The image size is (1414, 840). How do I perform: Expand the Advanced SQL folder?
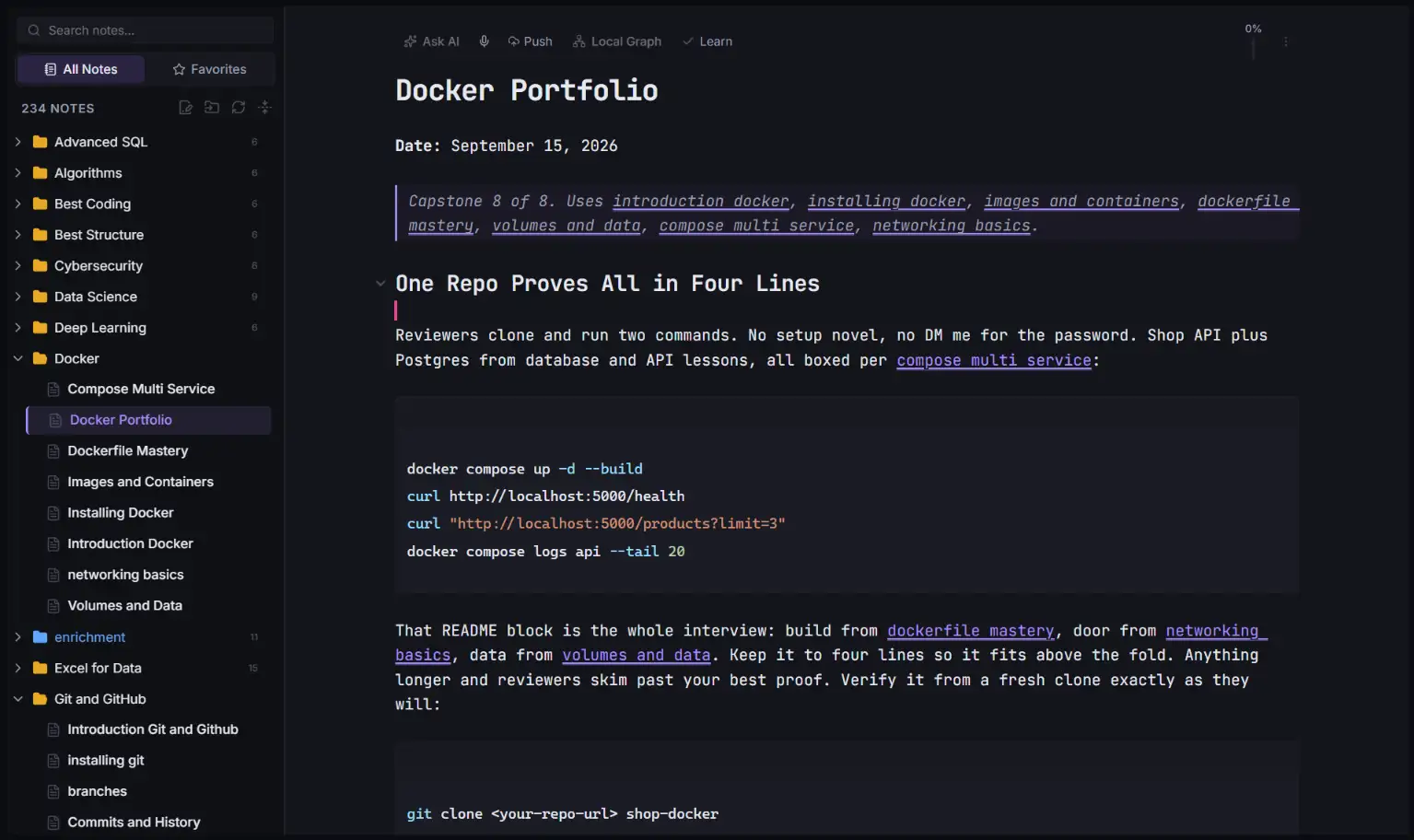(18, 142)
